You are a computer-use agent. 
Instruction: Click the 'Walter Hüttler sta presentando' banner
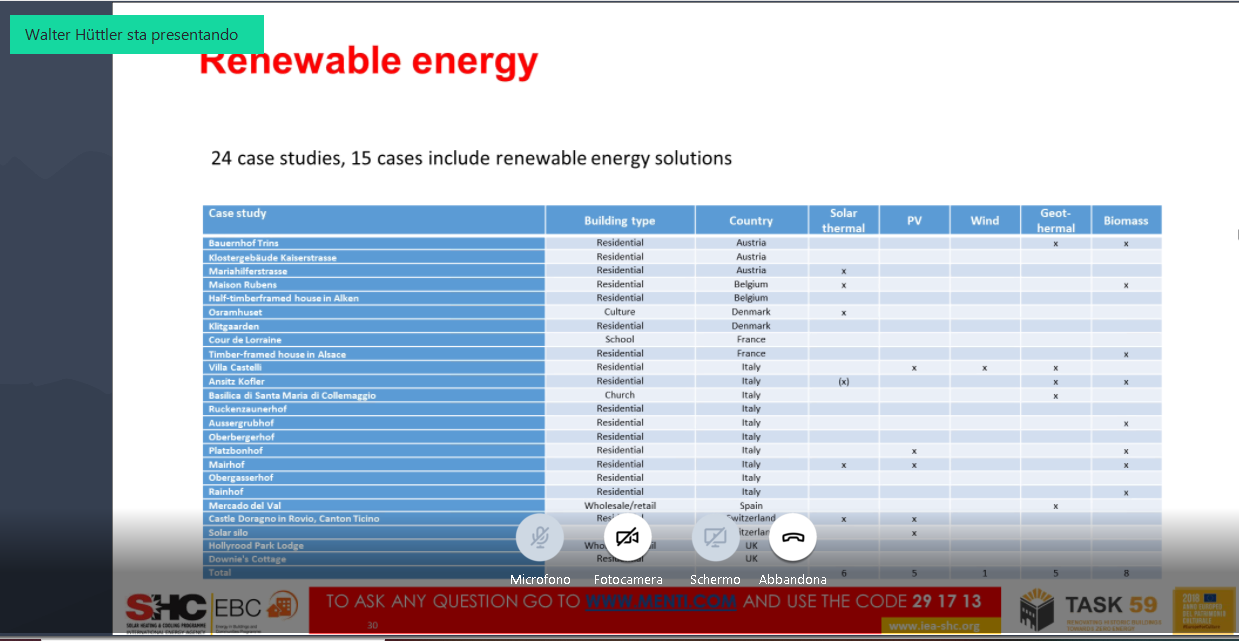tap(137, 35)
